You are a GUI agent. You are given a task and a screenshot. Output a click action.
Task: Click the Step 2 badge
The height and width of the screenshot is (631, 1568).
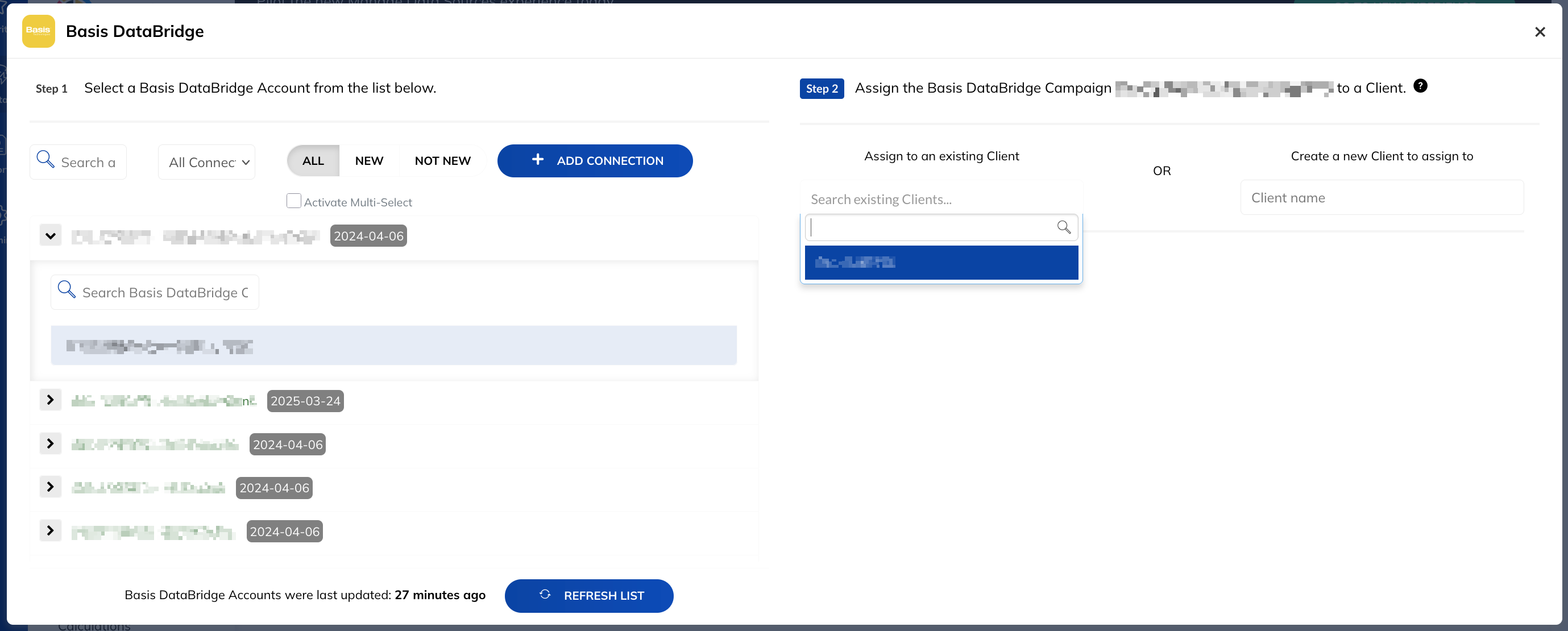pyautogui.click(x=822, y=89)
